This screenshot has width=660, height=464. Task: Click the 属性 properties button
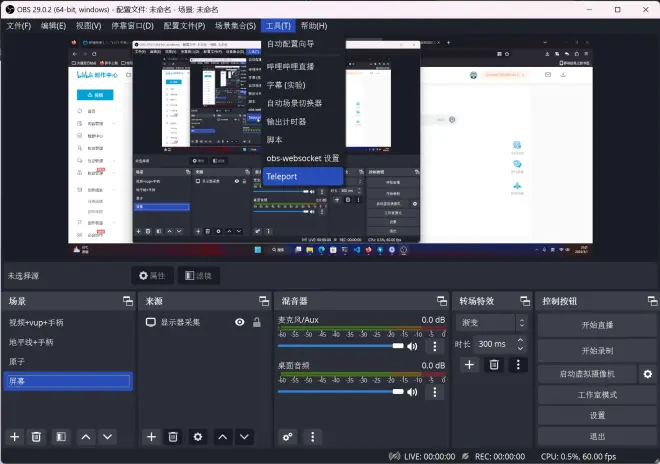[x=152, y=276]
